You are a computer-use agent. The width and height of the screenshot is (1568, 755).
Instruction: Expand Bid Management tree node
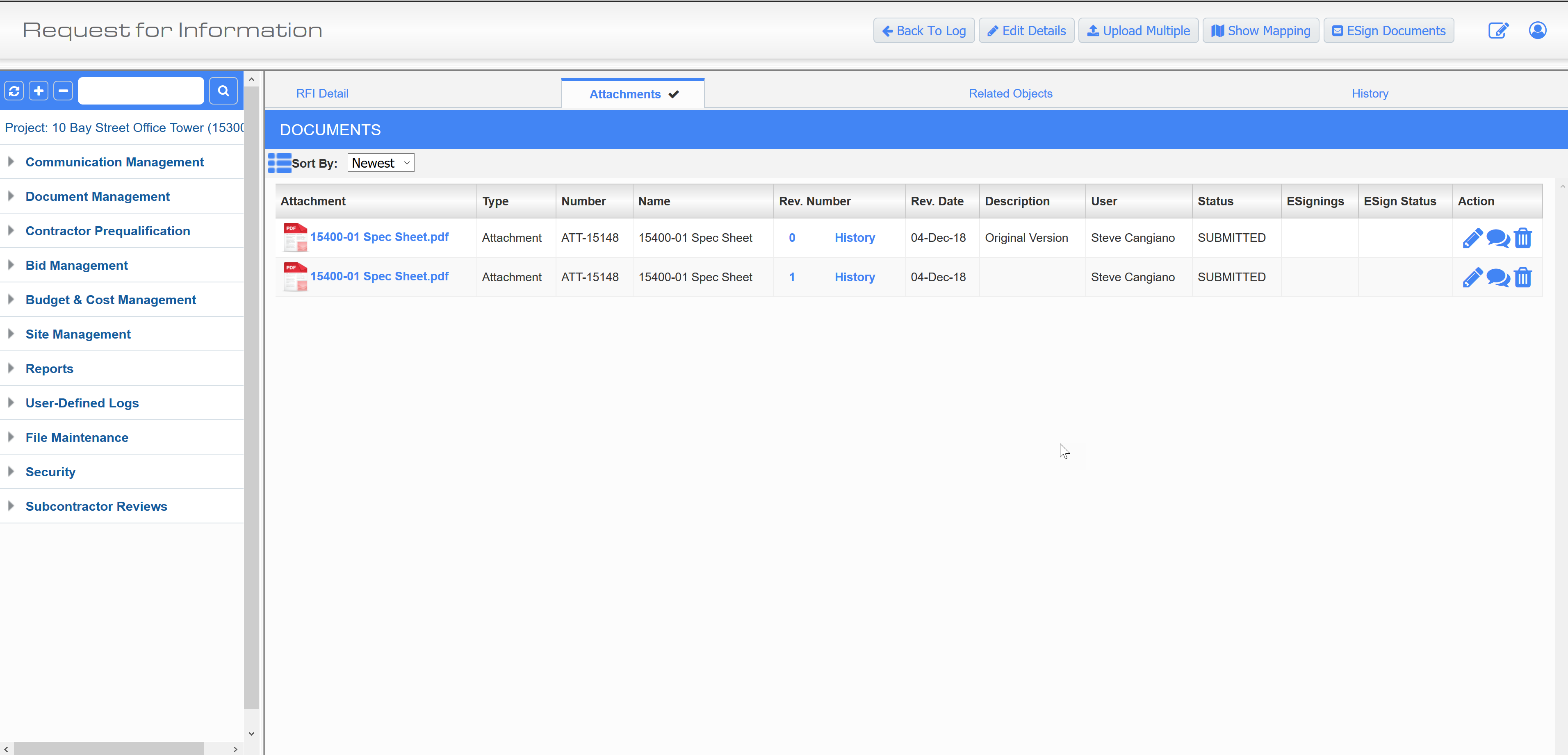pyautogui.click(x=11, y=265)
